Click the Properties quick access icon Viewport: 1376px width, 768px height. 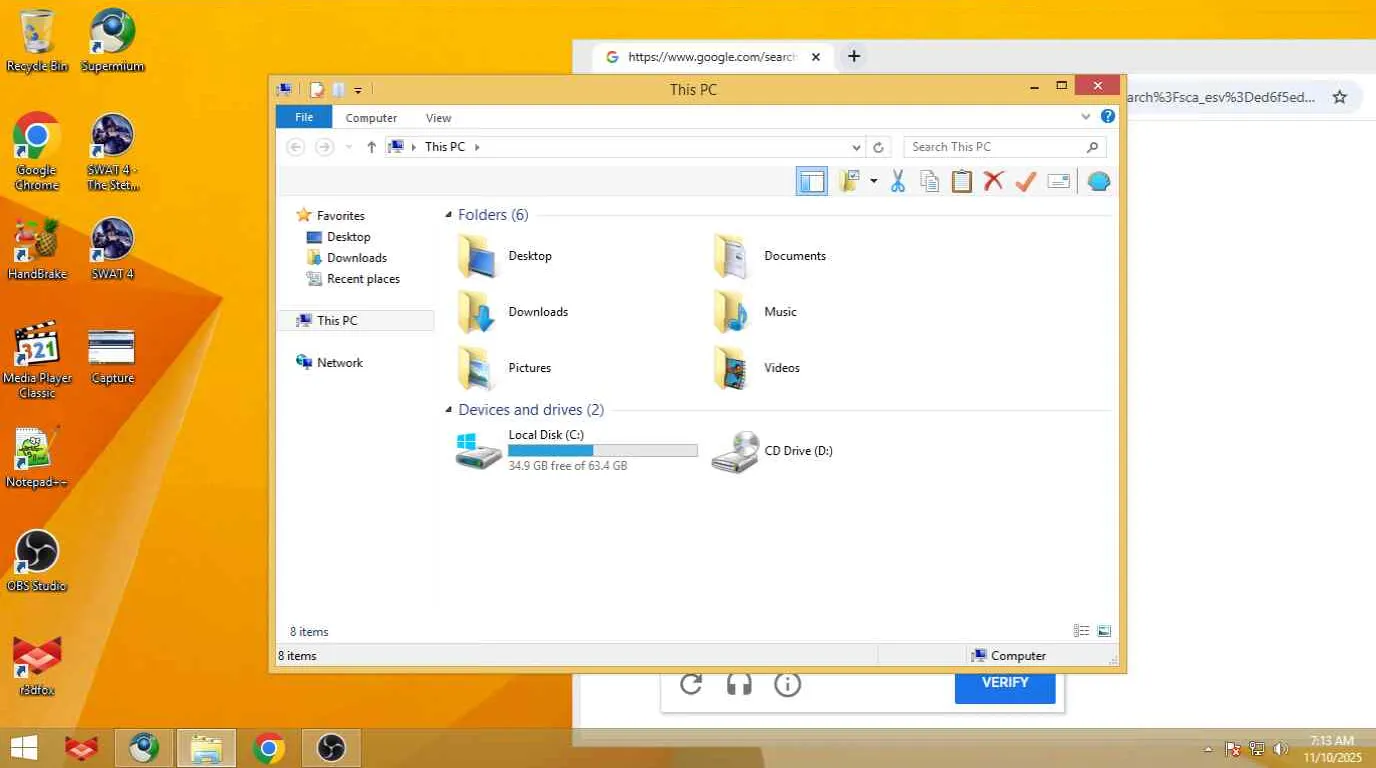(317, 90)
